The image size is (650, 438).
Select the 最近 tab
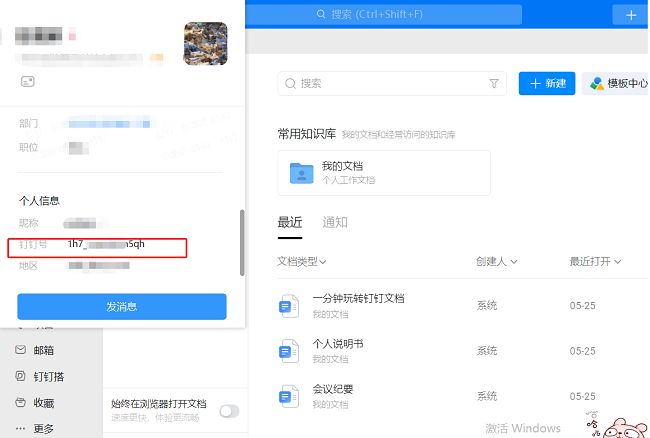pos(289,222)
